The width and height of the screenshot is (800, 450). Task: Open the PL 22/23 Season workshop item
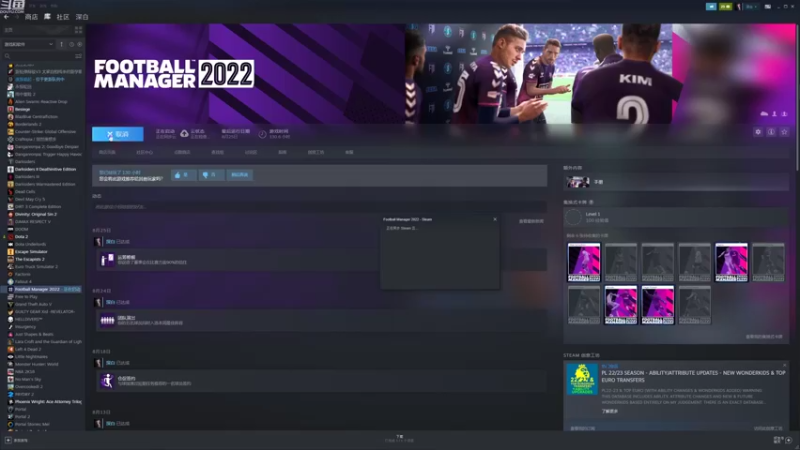coord(693,377)
